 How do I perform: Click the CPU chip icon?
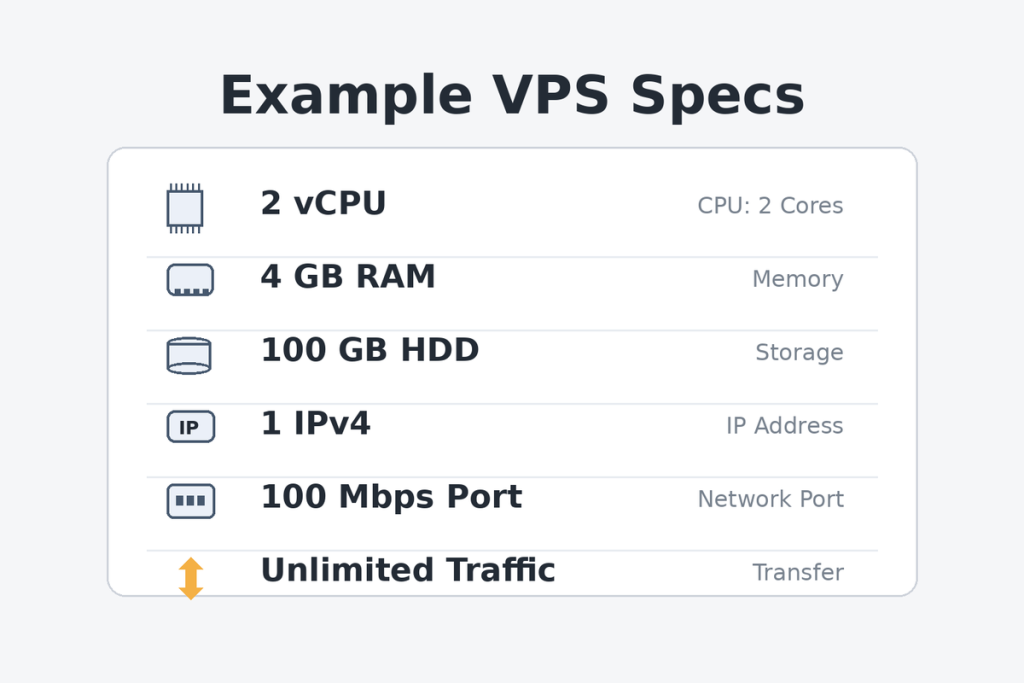[185, 208]
